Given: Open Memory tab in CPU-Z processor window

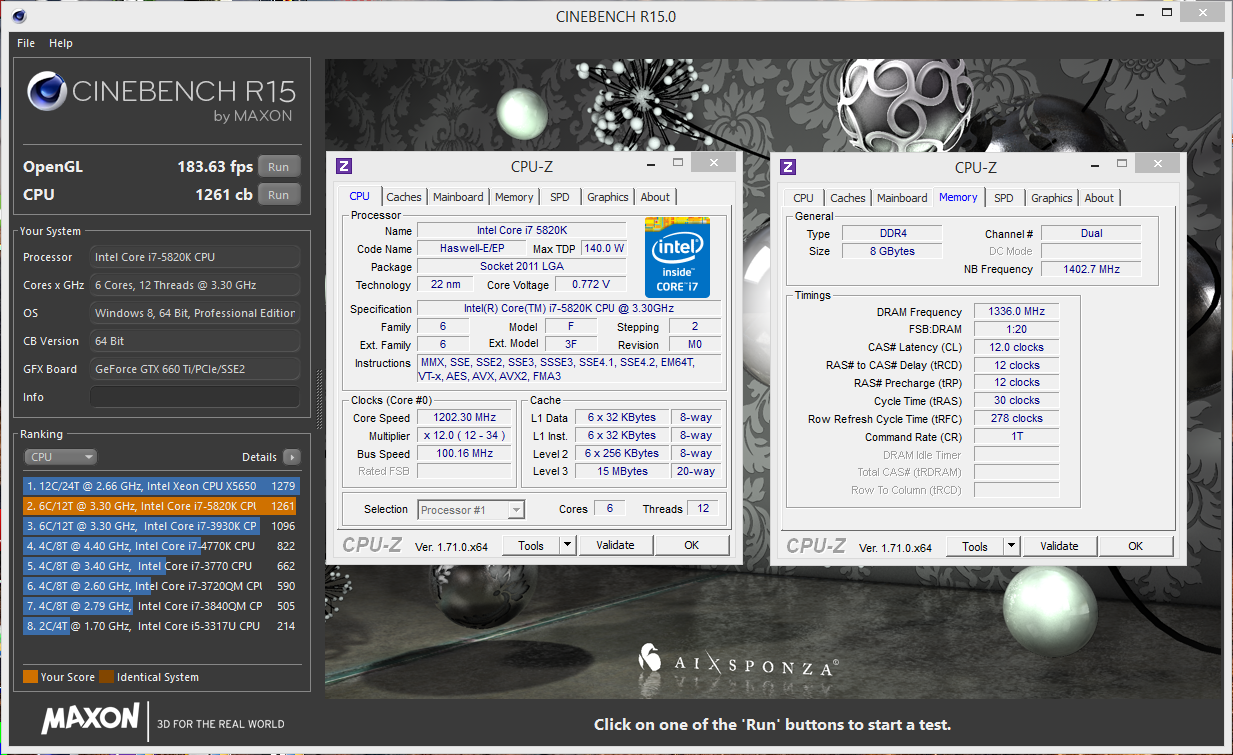Looking at the screenshot, I should 514,197.
